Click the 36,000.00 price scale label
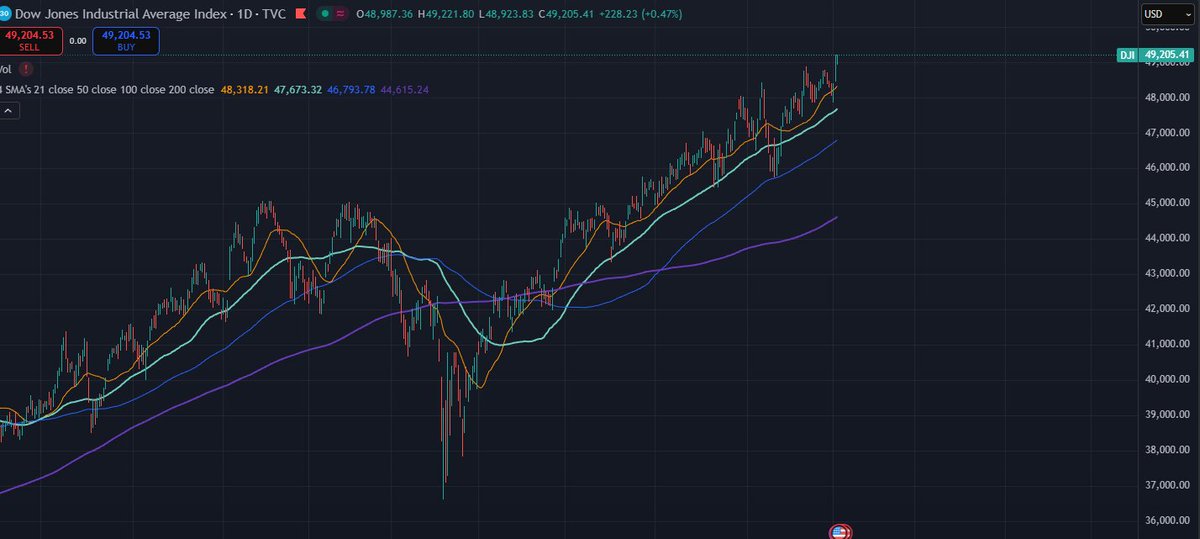The height and width of the screenshot is (539, 1200). tap(1167, 520)
